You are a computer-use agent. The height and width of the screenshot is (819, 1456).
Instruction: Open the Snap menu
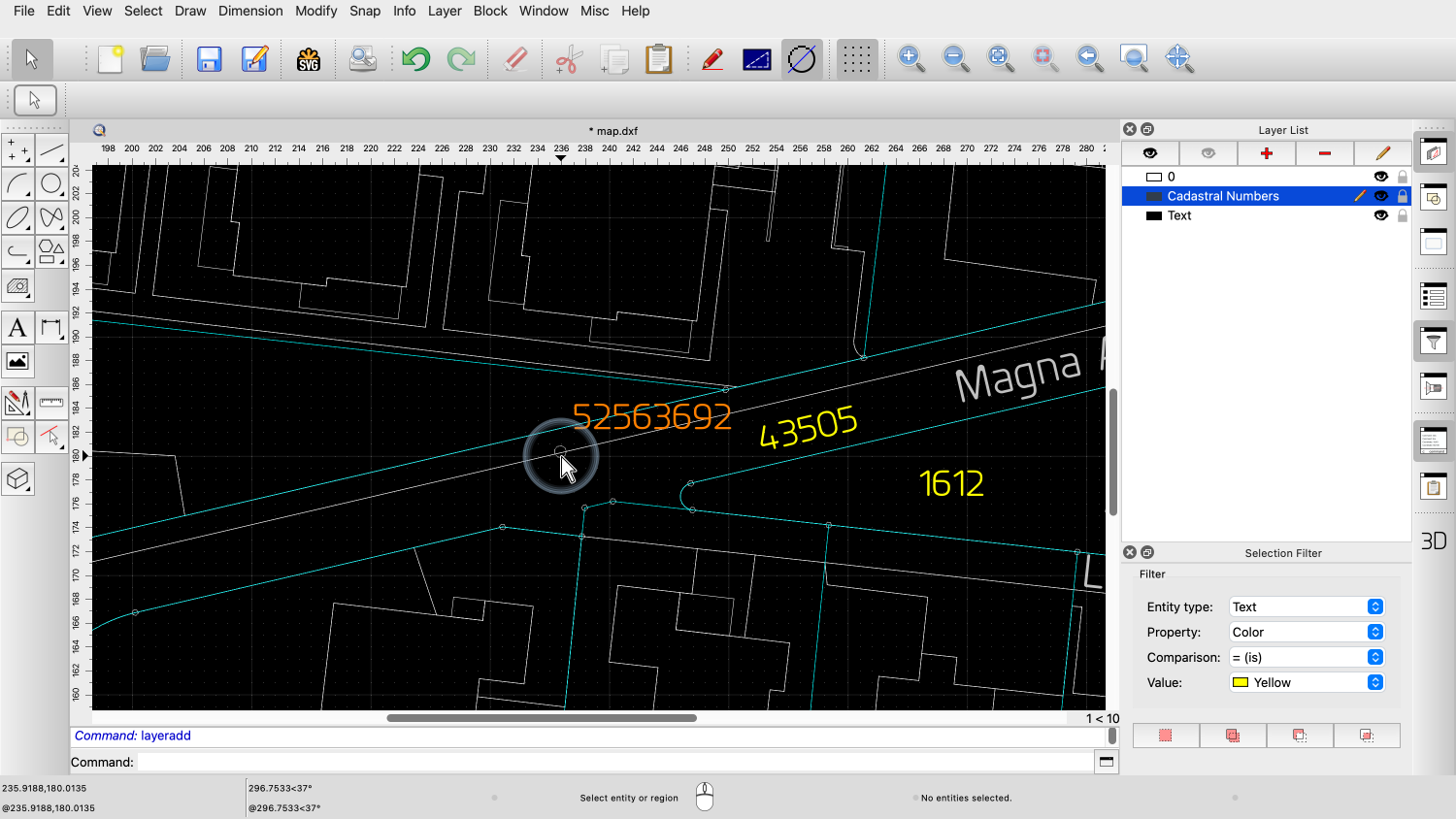coord(365,11)
